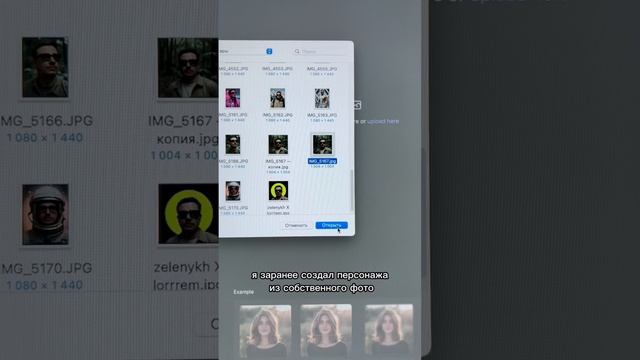
Task: Pick the first Example portrait thumbnail
Action: point(265,331)
